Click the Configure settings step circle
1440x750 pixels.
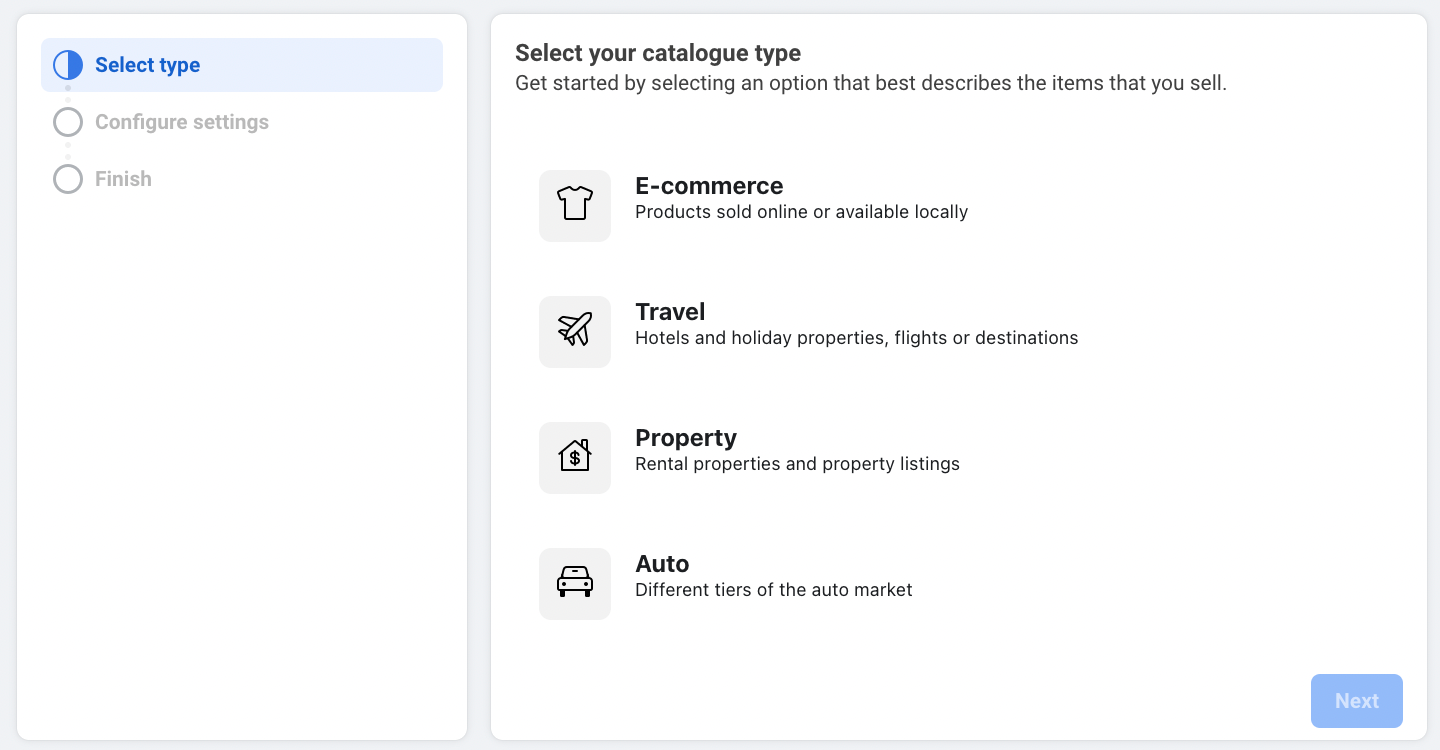coord(68,122)
